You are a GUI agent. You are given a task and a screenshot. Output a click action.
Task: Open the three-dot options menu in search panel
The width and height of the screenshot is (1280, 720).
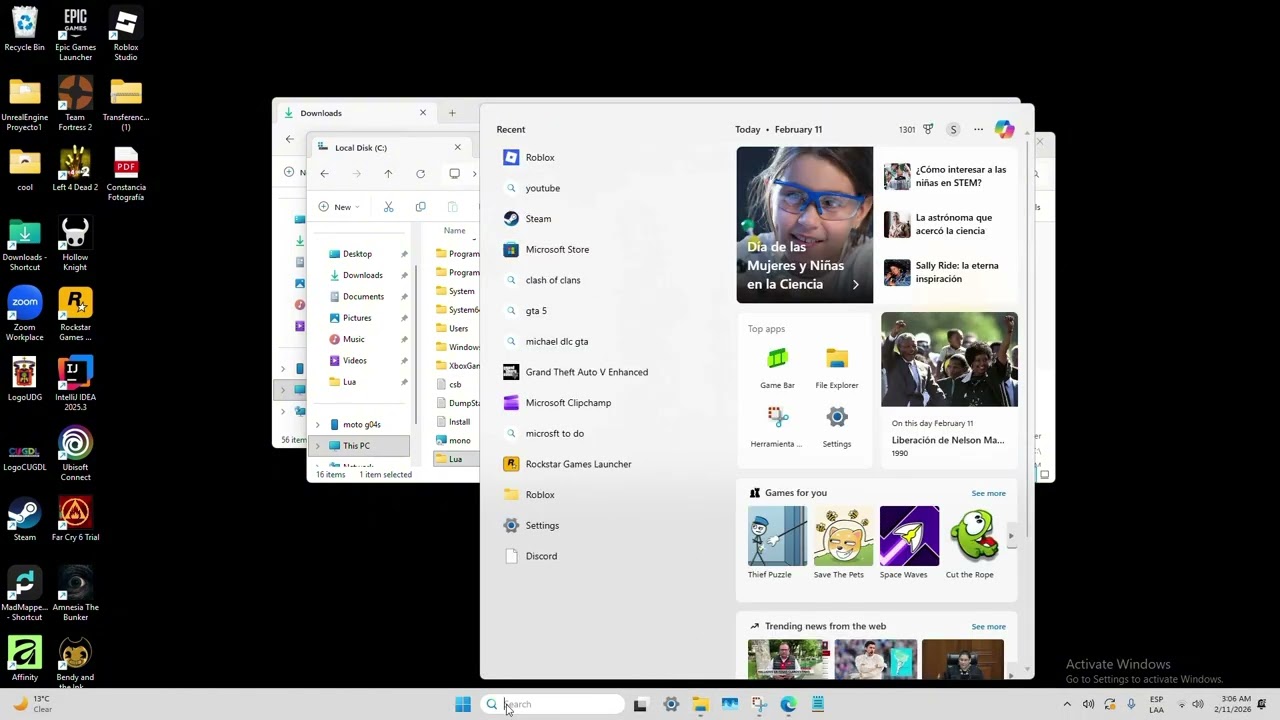978,129
